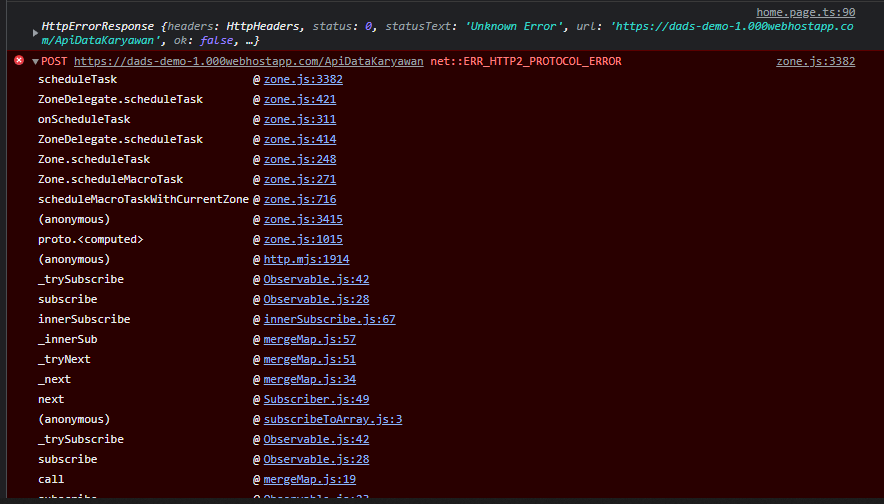The width and height of the screenshot is (884, 504).
Task: Click the onScheduleTask function name
Action: point(84,120)
